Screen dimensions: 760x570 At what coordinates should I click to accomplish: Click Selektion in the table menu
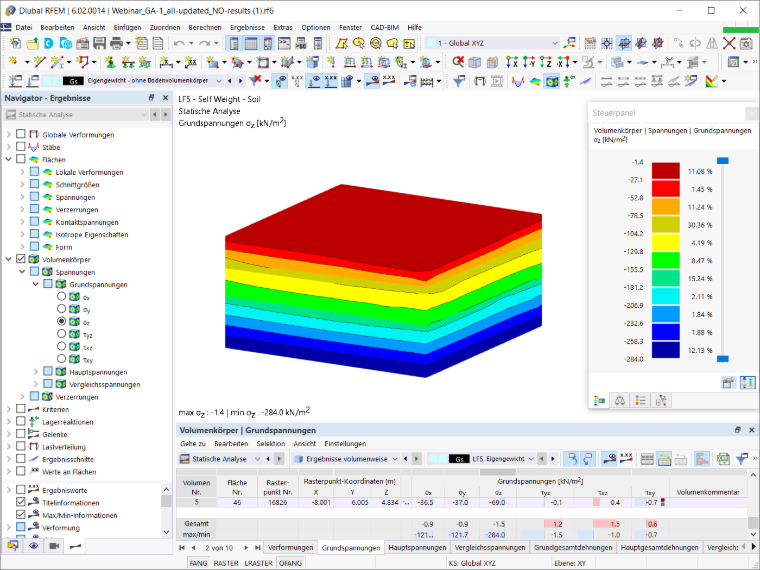(x=271, y=443)
